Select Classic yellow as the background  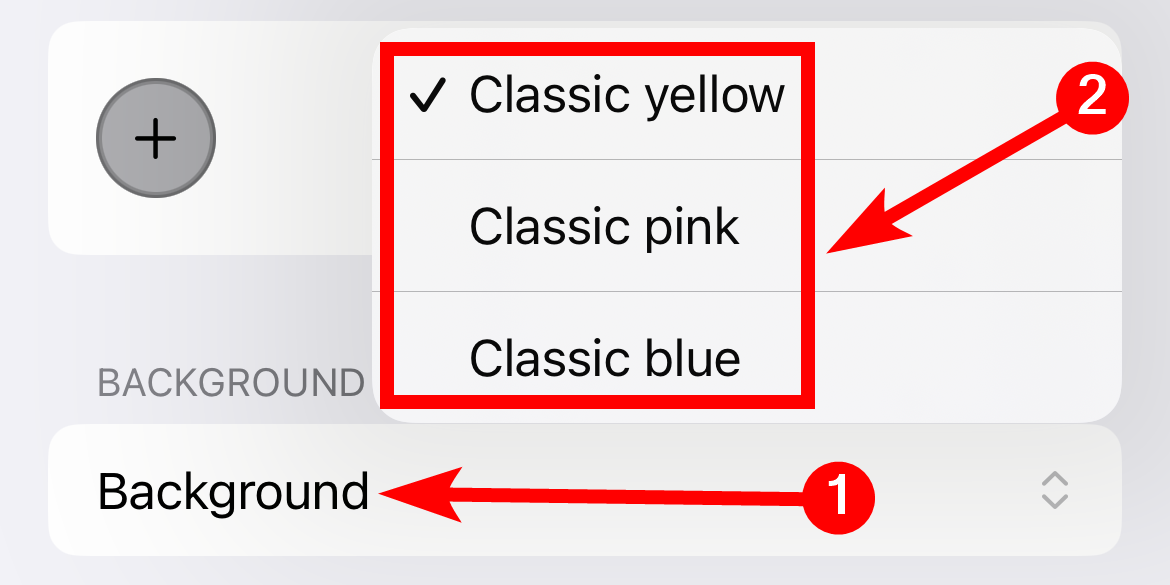pyautogui.click(x=630, y=95)
